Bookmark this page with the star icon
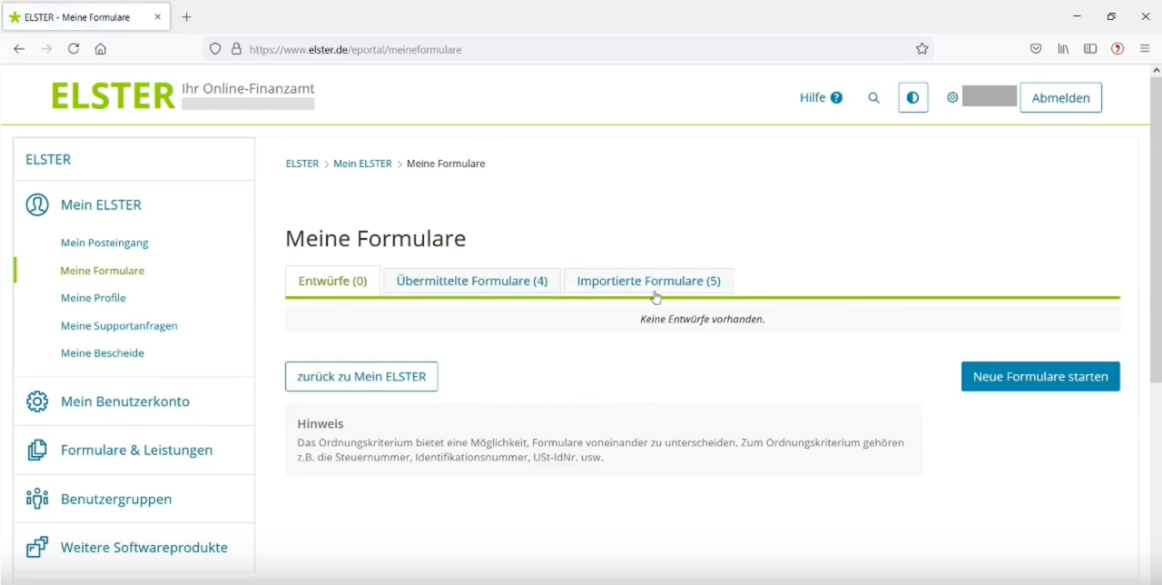Viewport: 1162px width, 585px height. 922,49
